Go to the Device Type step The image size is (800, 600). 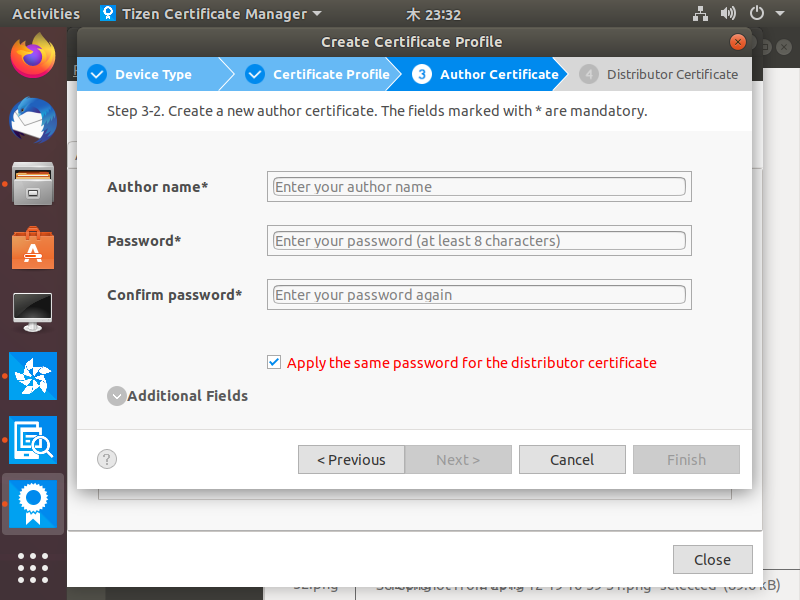point(153,74)
